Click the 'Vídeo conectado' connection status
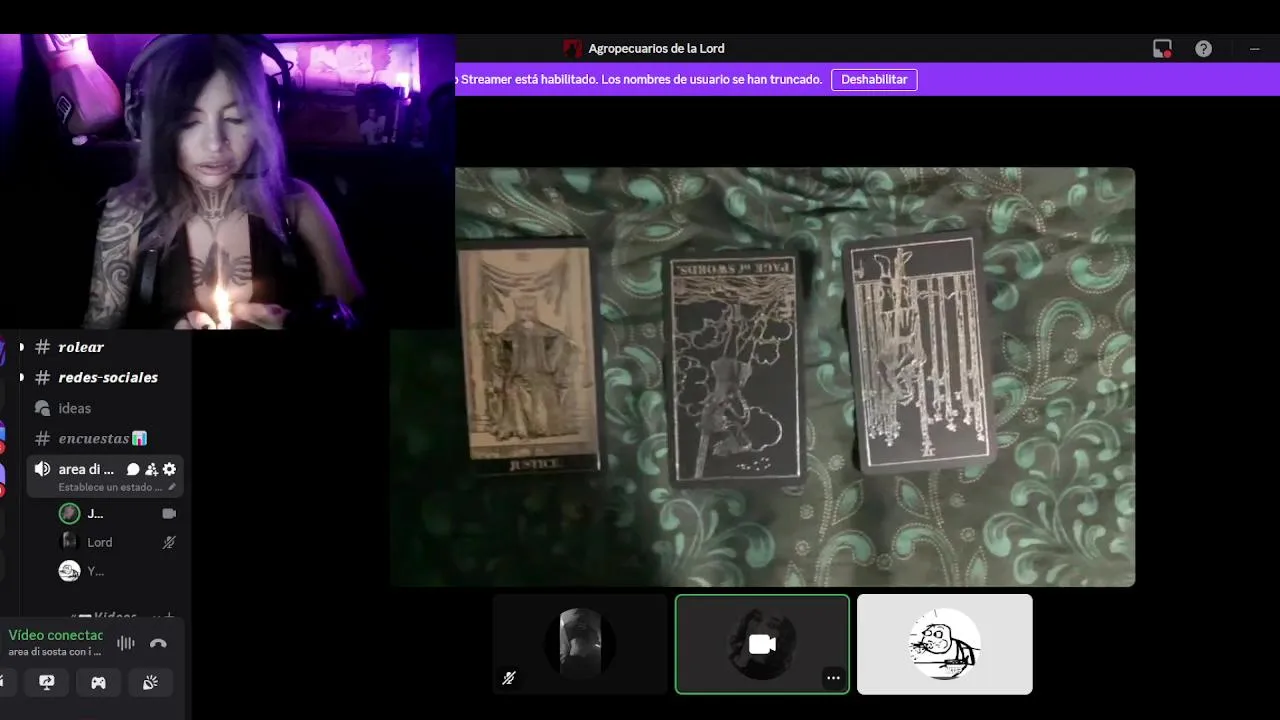The height and width of the screenshot is (720, 1280). (x=56, y=635)
